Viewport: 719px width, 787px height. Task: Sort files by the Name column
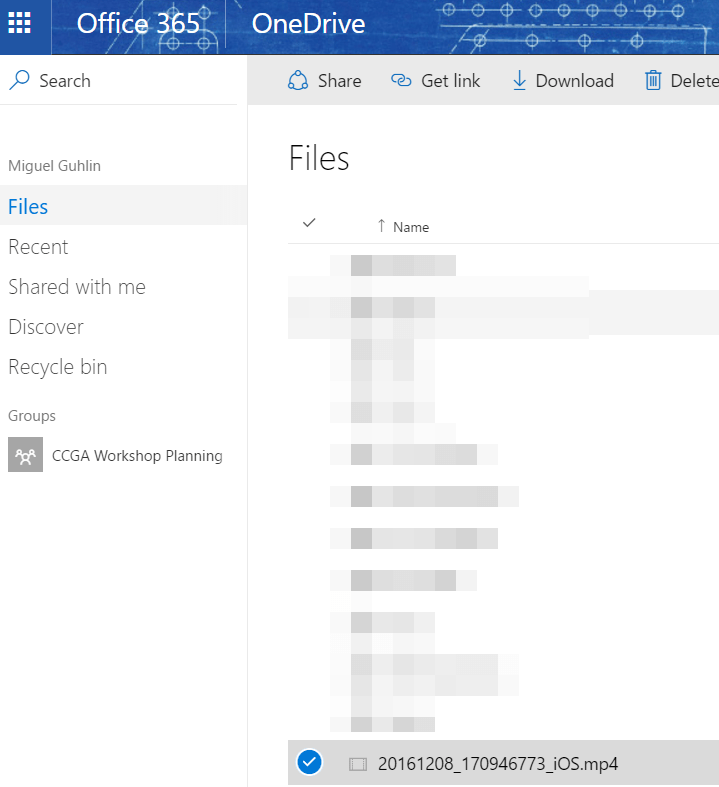coord(411,227)
